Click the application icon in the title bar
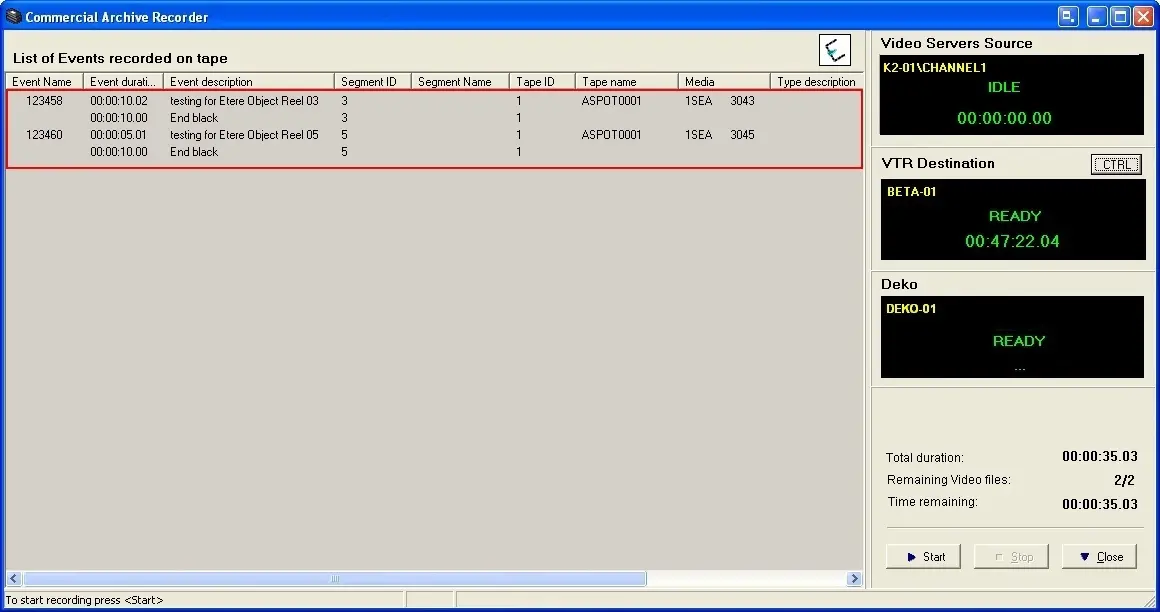 (13, 17)
